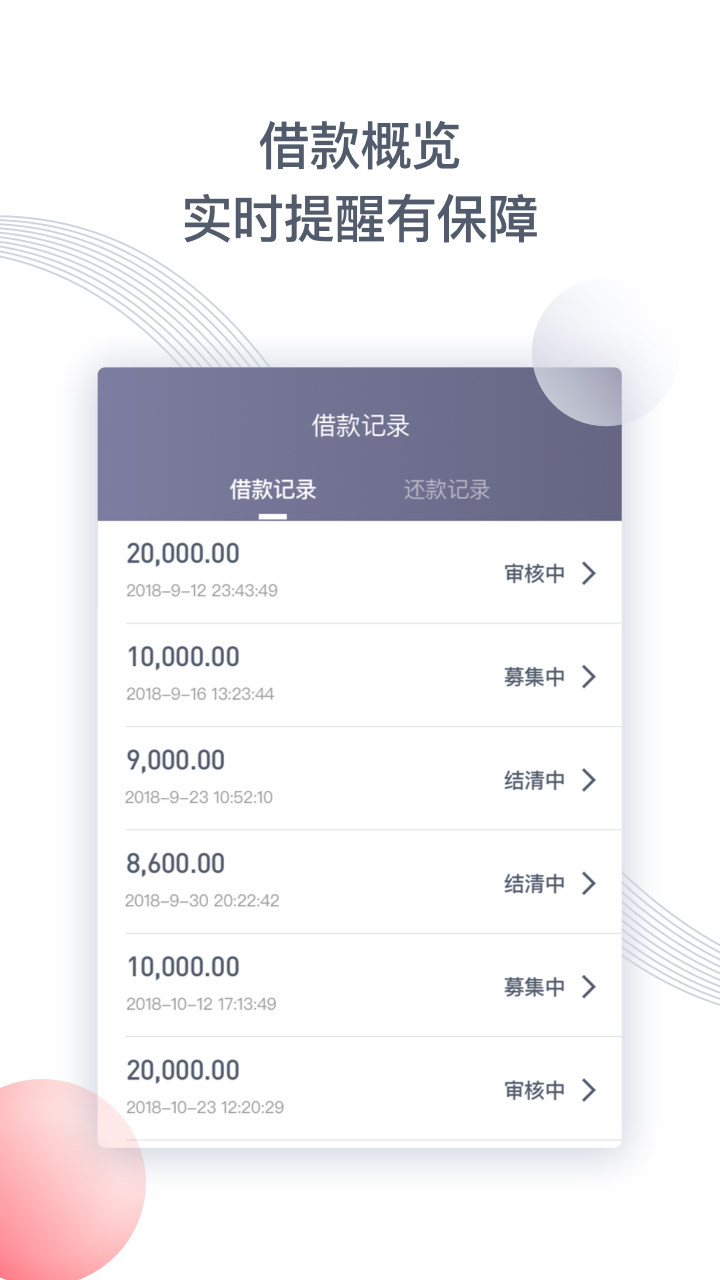Open chevron for 2018-10-12 10,000.00 loan

(589, 987)
